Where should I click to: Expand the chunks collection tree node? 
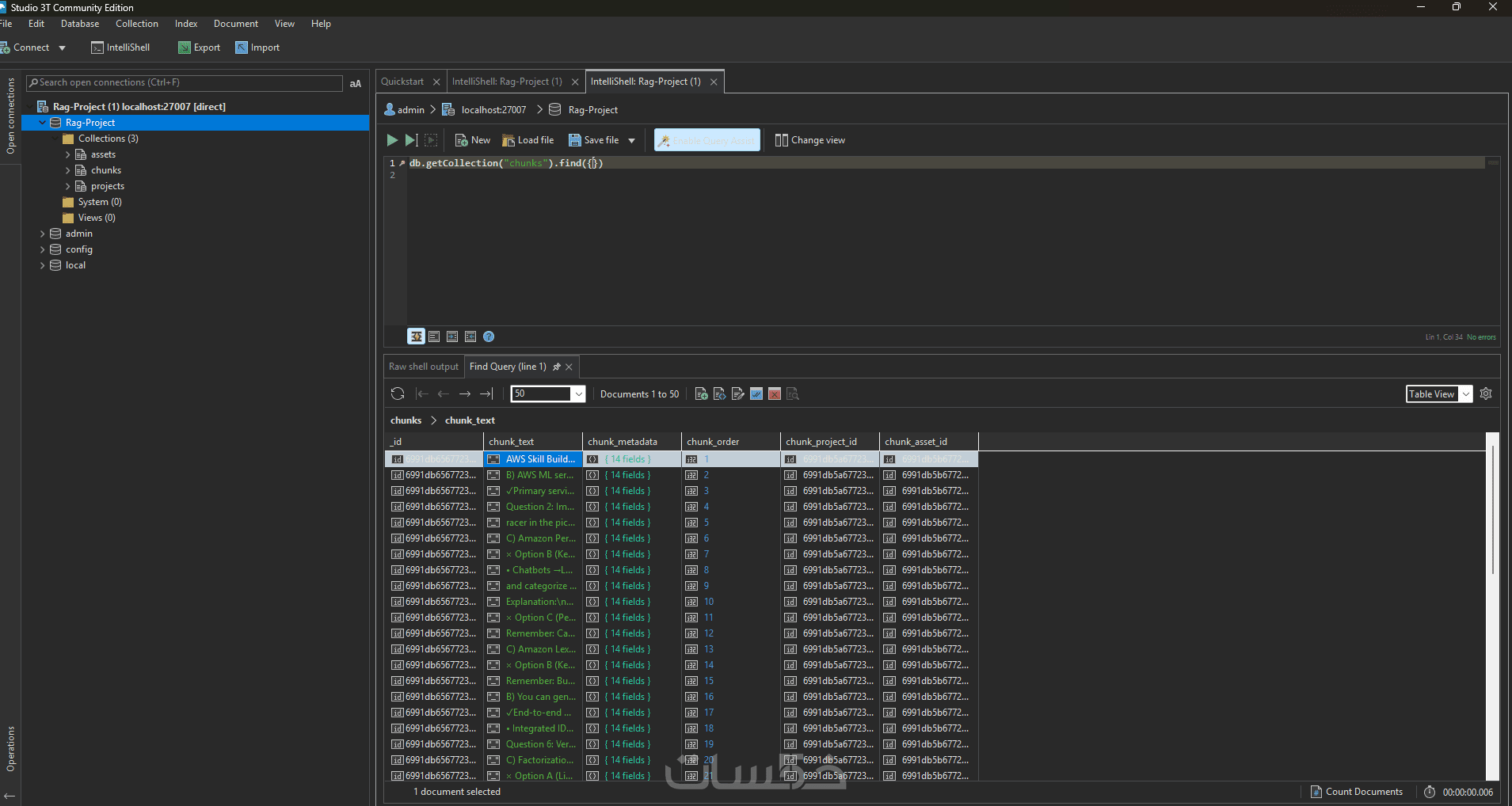coord(68,170)
